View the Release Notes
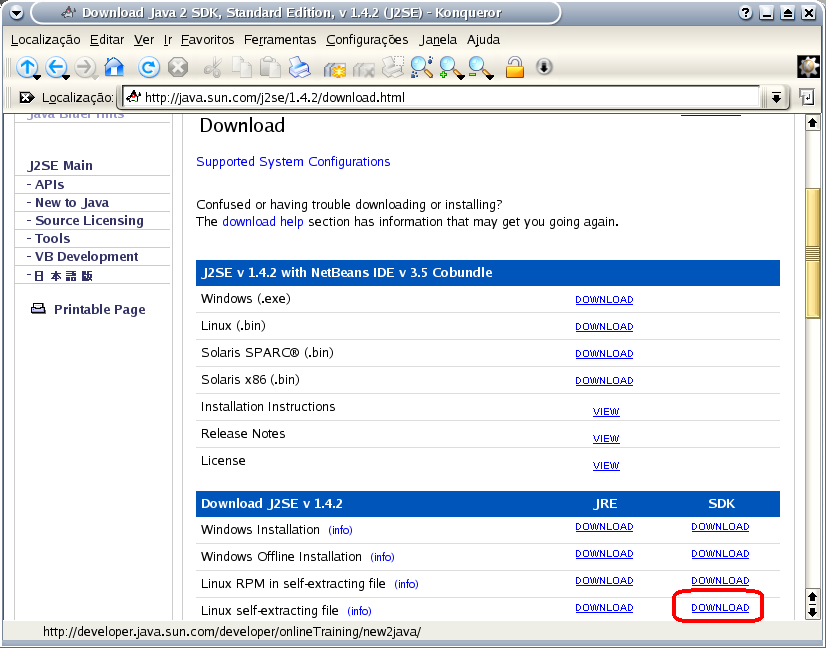 (606, 438)
